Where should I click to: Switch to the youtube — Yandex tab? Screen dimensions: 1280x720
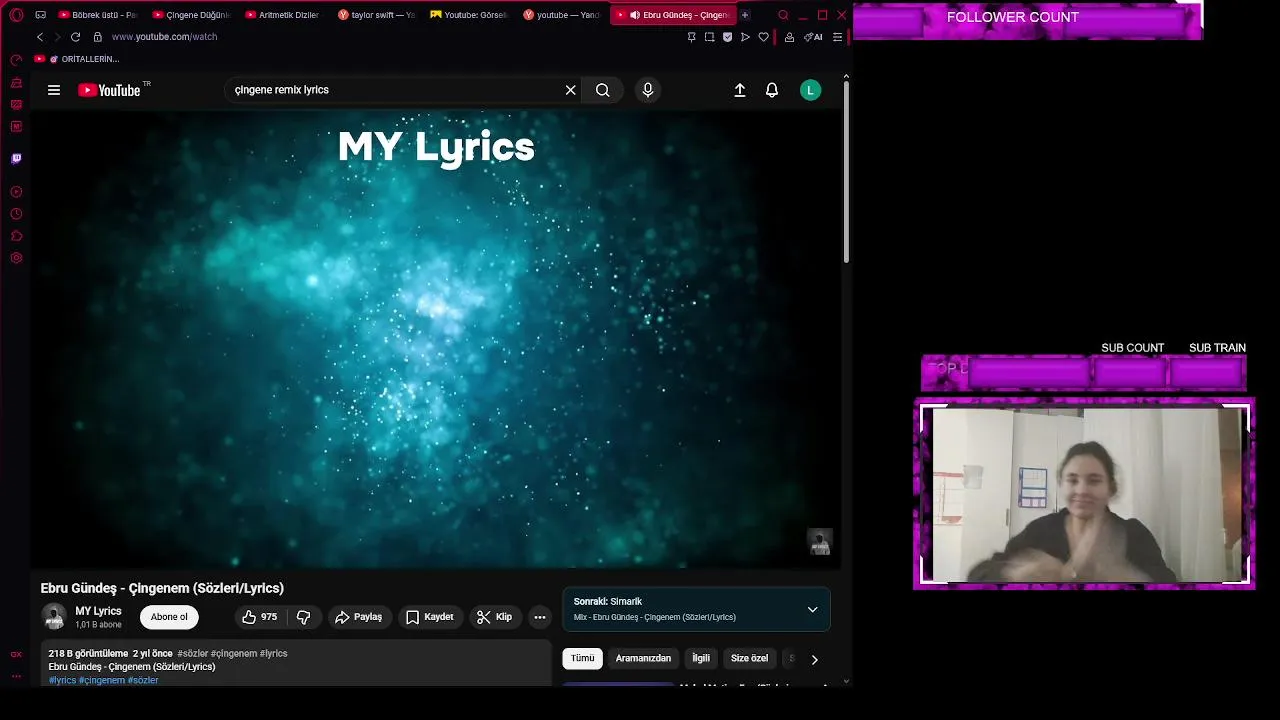(562, 15)
